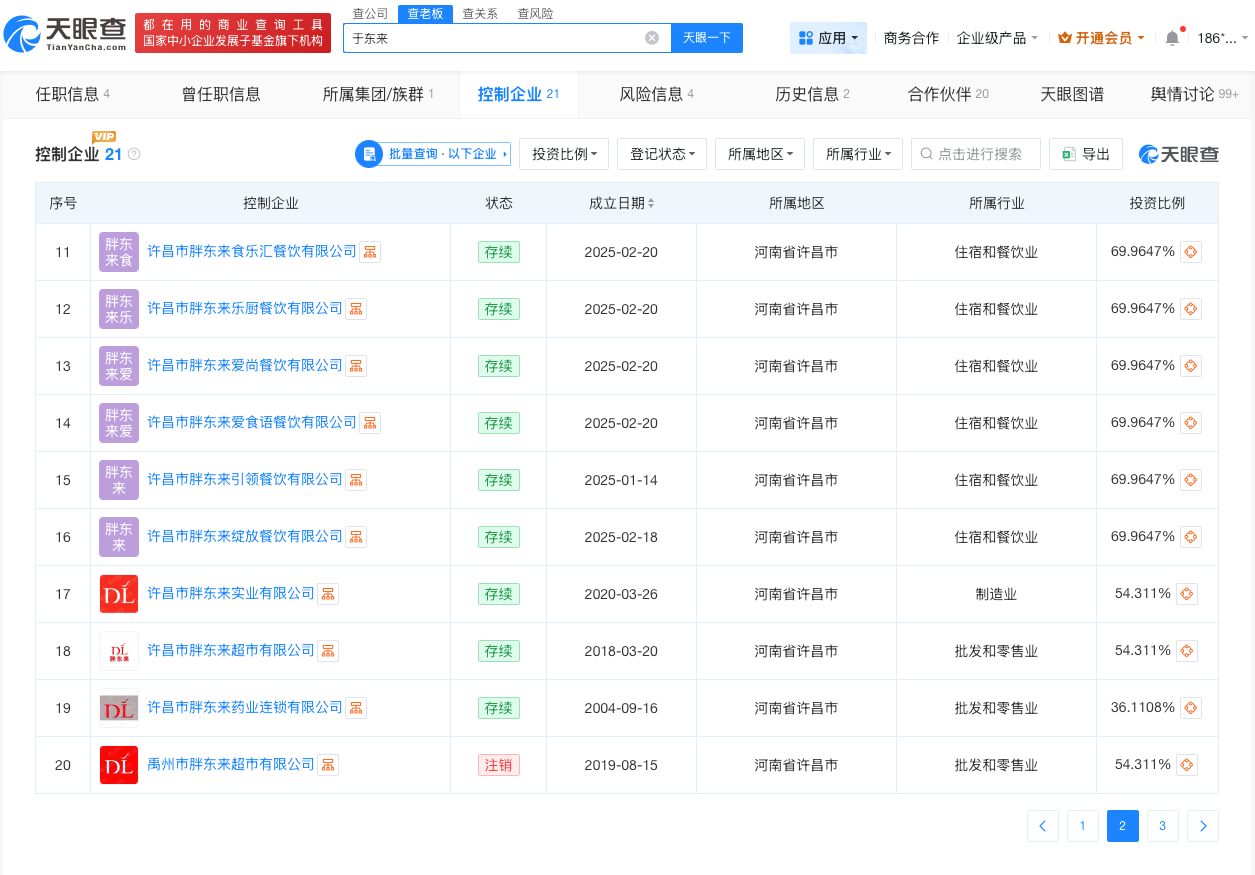Open the 应用 menu toggle
The width and height of the screenshot is (1255, 875).
coord(830,38)
